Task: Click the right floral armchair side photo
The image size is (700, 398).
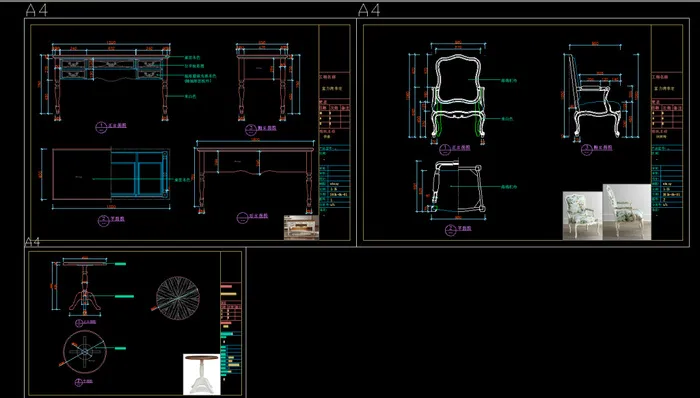Action: click(x=626, y=212)
